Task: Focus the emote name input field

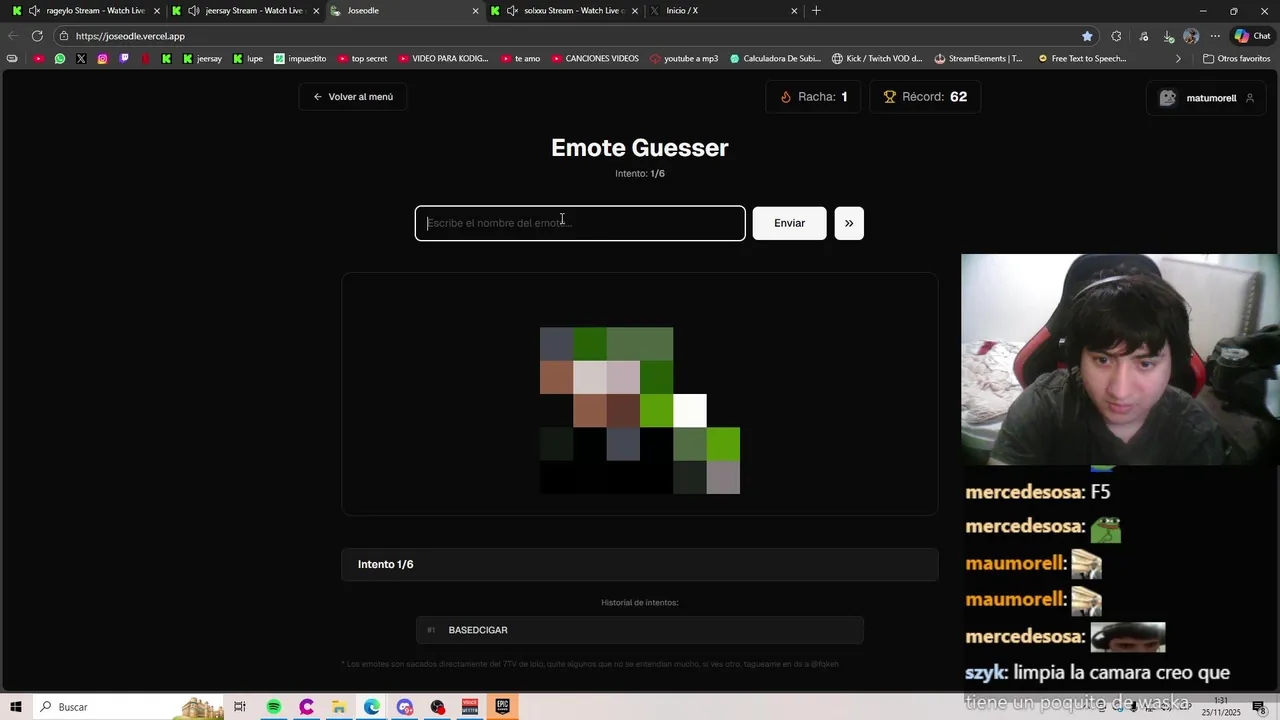Action: tap(580, 223)
